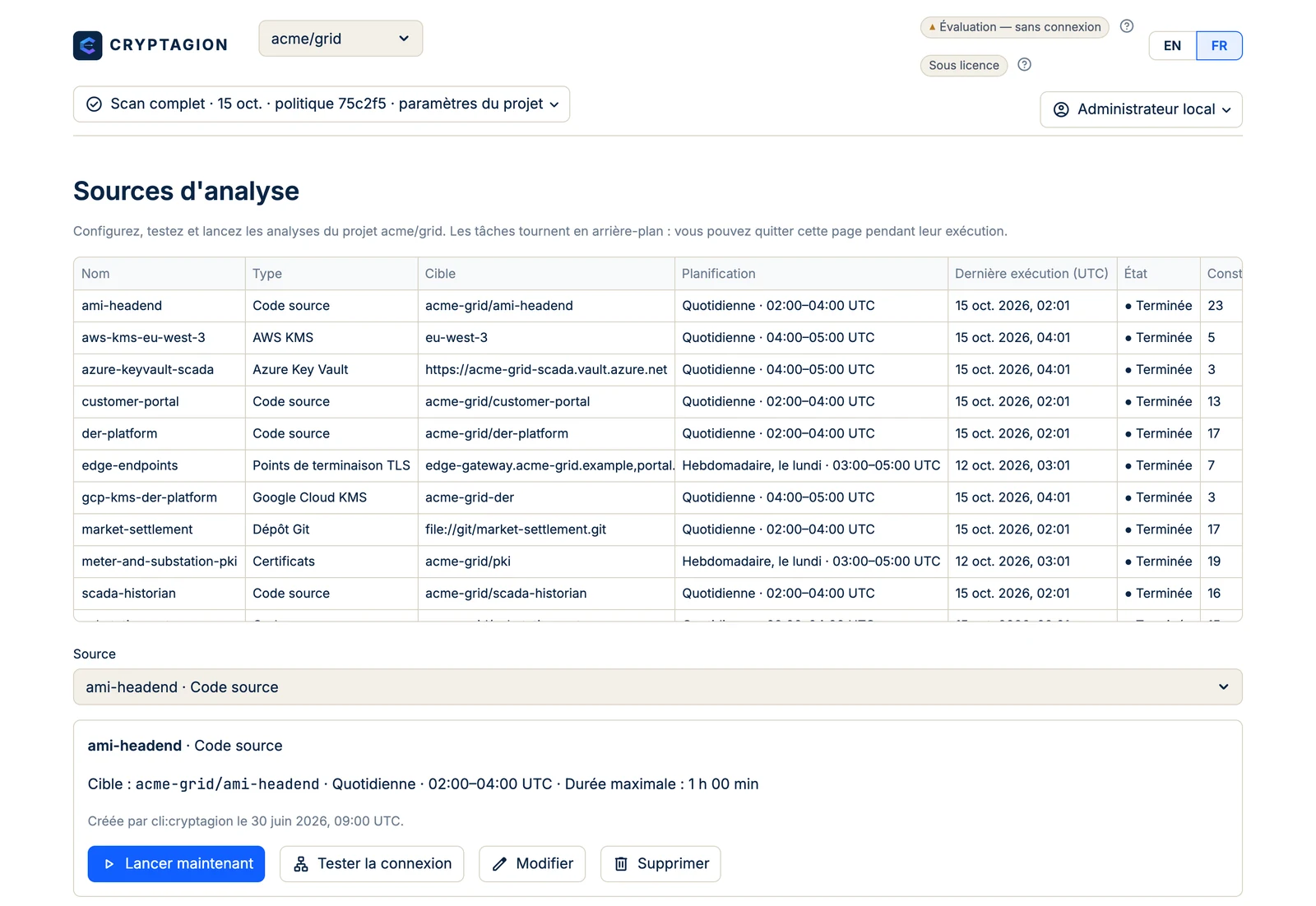Select the der-platform row name

(119, 433)
